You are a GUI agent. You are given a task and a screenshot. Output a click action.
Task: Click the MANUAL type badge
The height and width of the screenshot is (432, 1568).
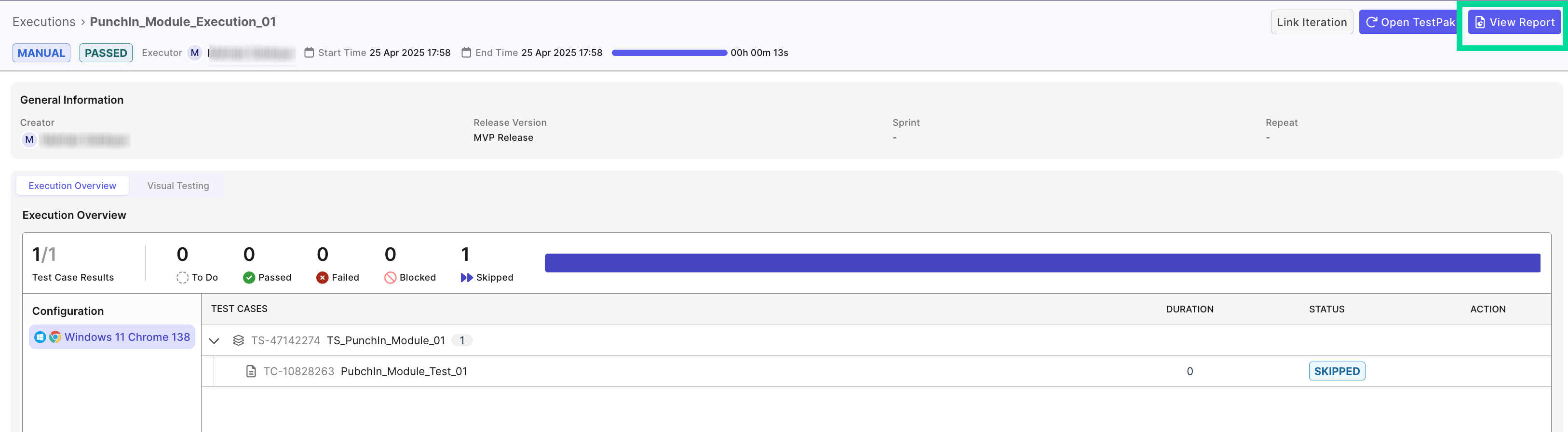(41, 53)
